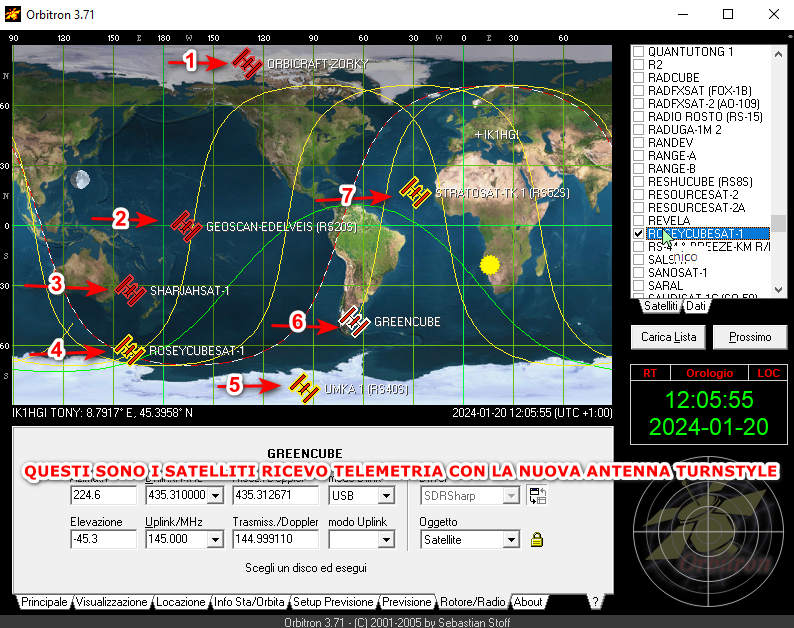The width and height of the screenshot is (794, 628).
Task: Click the Orbitron app icon in title bar
Action: (x=13, y=14)
